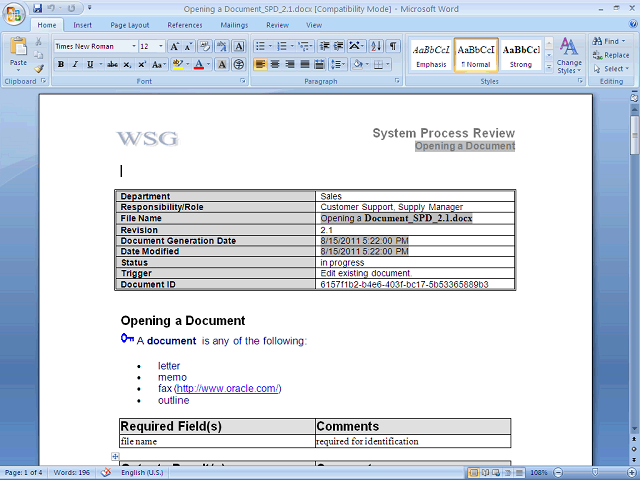Insert enclosed character icon

[239, 64]
